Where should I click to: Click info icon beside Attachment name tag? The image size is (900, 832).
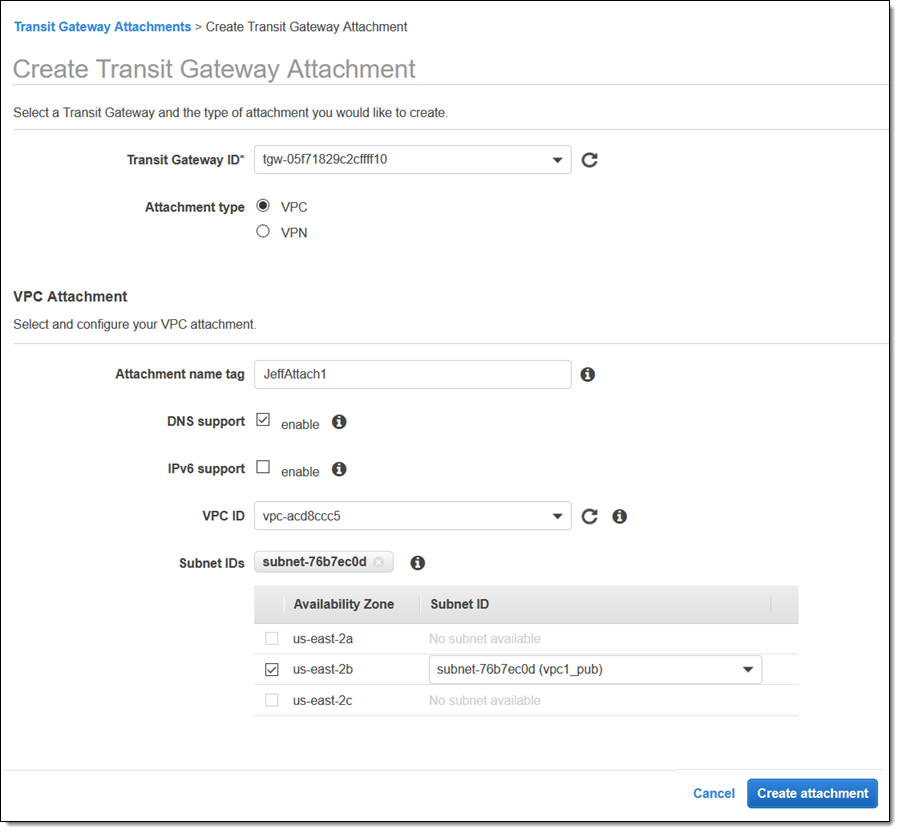588,374
